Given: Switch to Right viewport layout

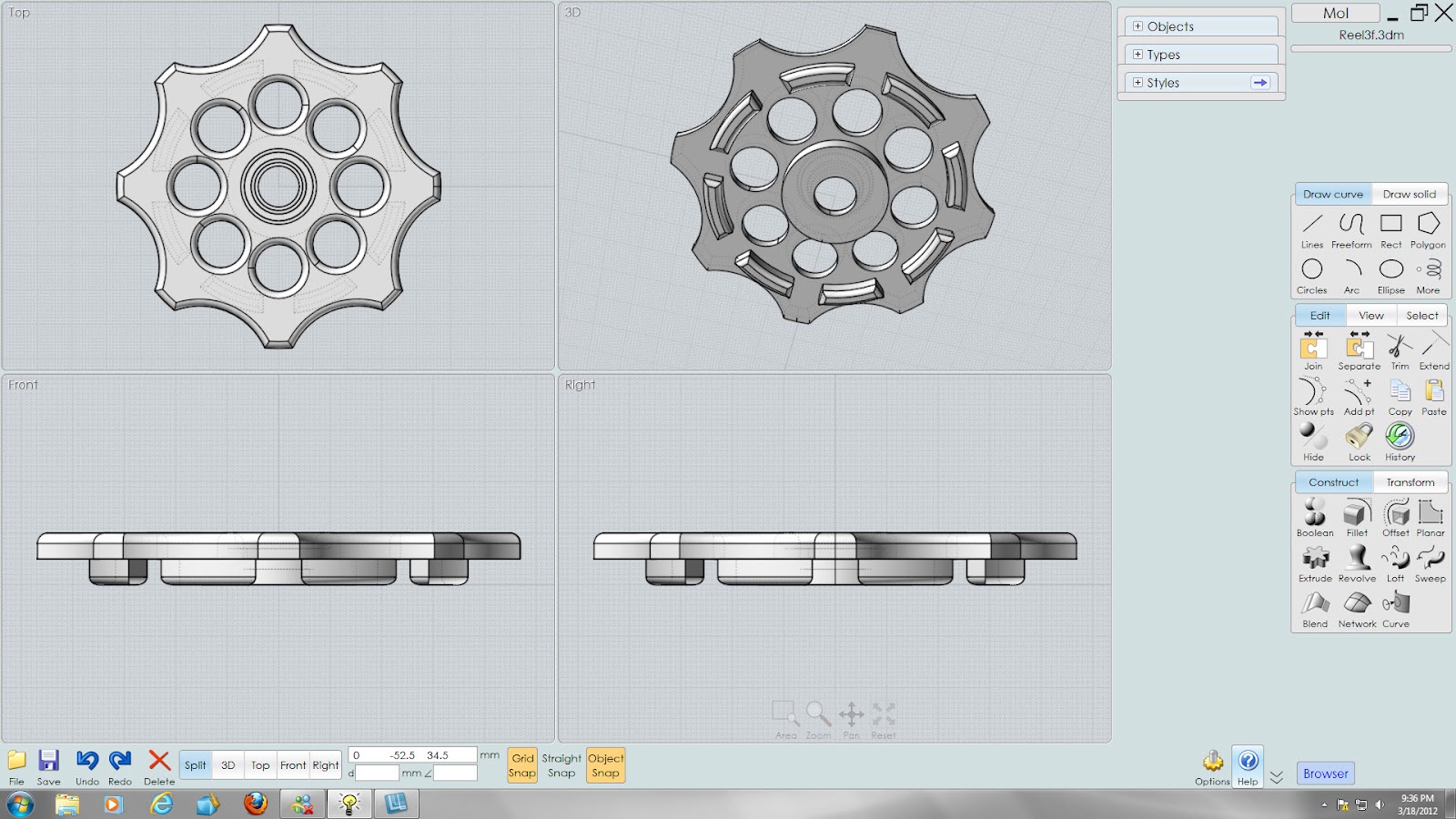Looking at the screenshot, I should (326, 765).
